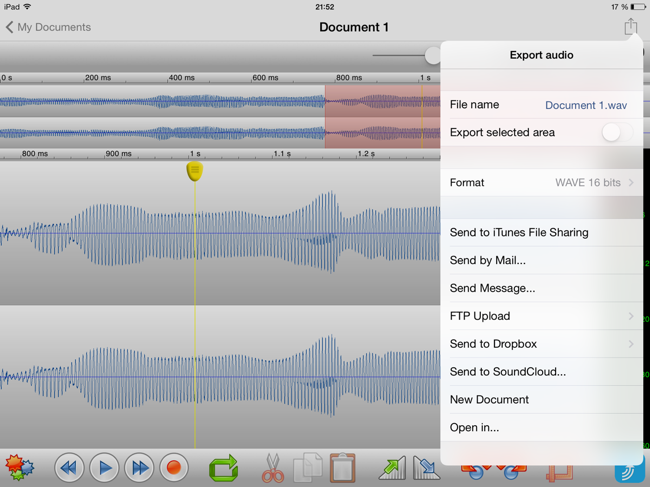This screenshot has height=487, width=650.
Task: Click the battery indicator in status bar
Action: pyautogui.click(x=638, y=7)
